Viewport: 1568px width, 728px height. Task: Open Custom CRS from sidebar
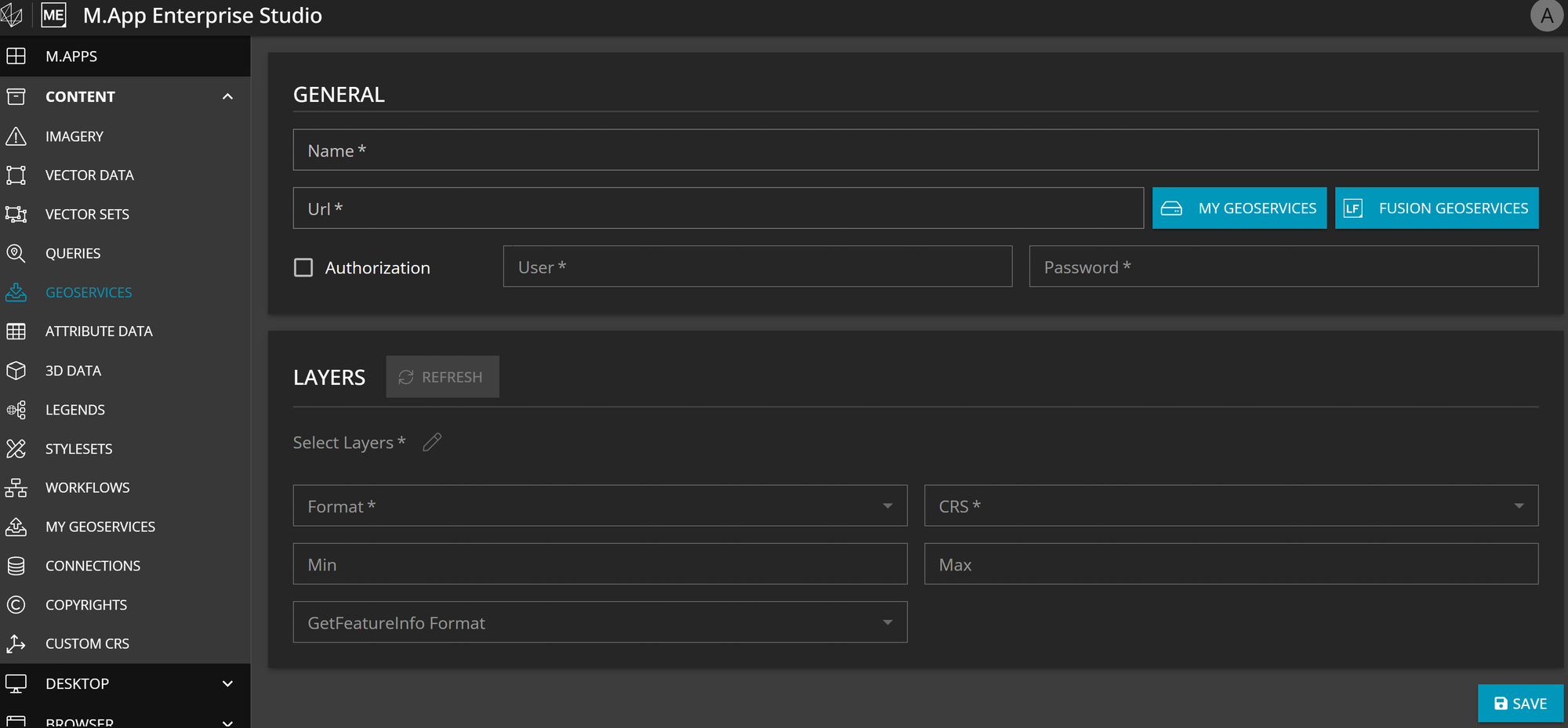tap(125, 643)
